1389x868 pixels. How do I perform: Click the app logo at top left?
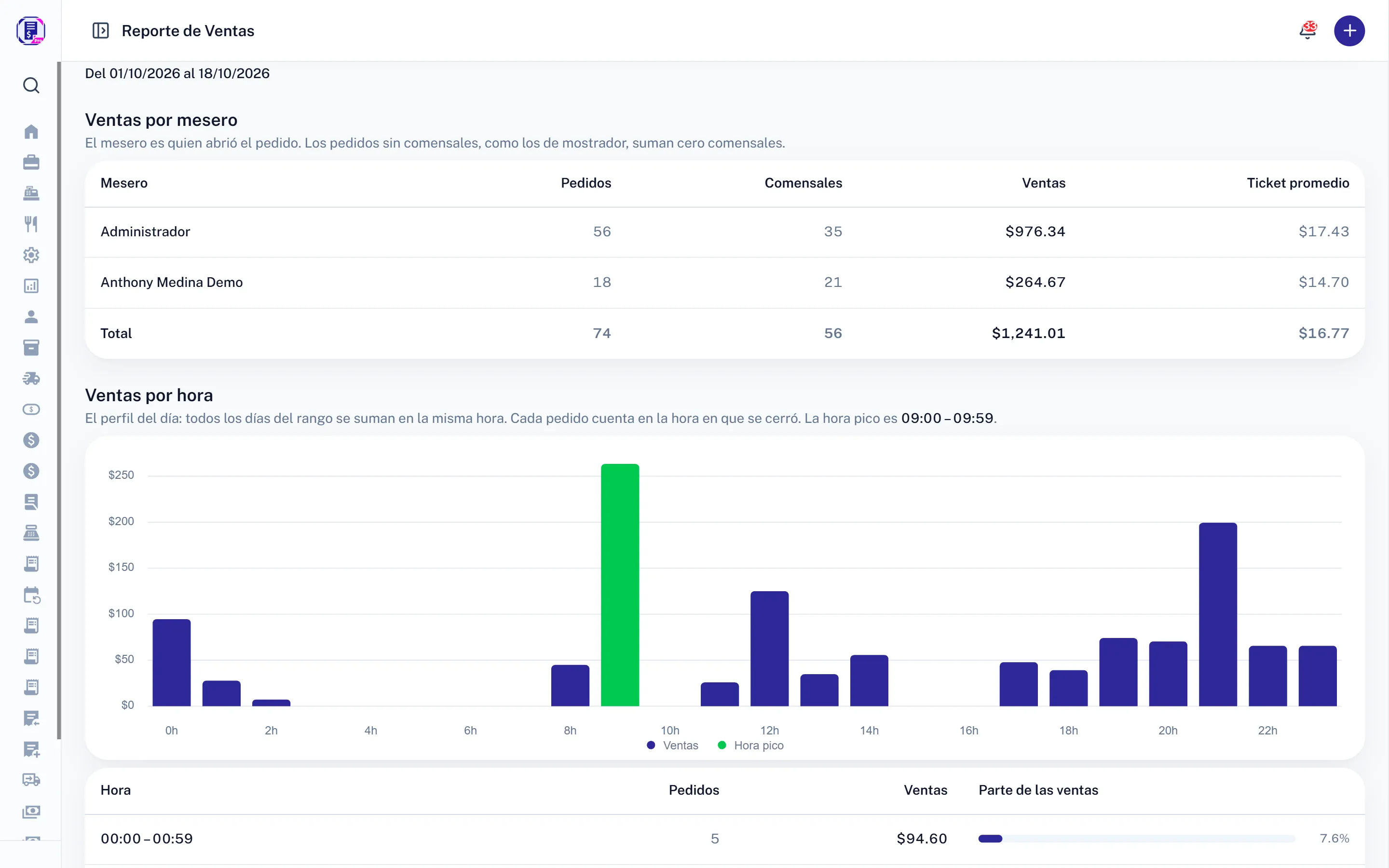[x=31, y=30]
